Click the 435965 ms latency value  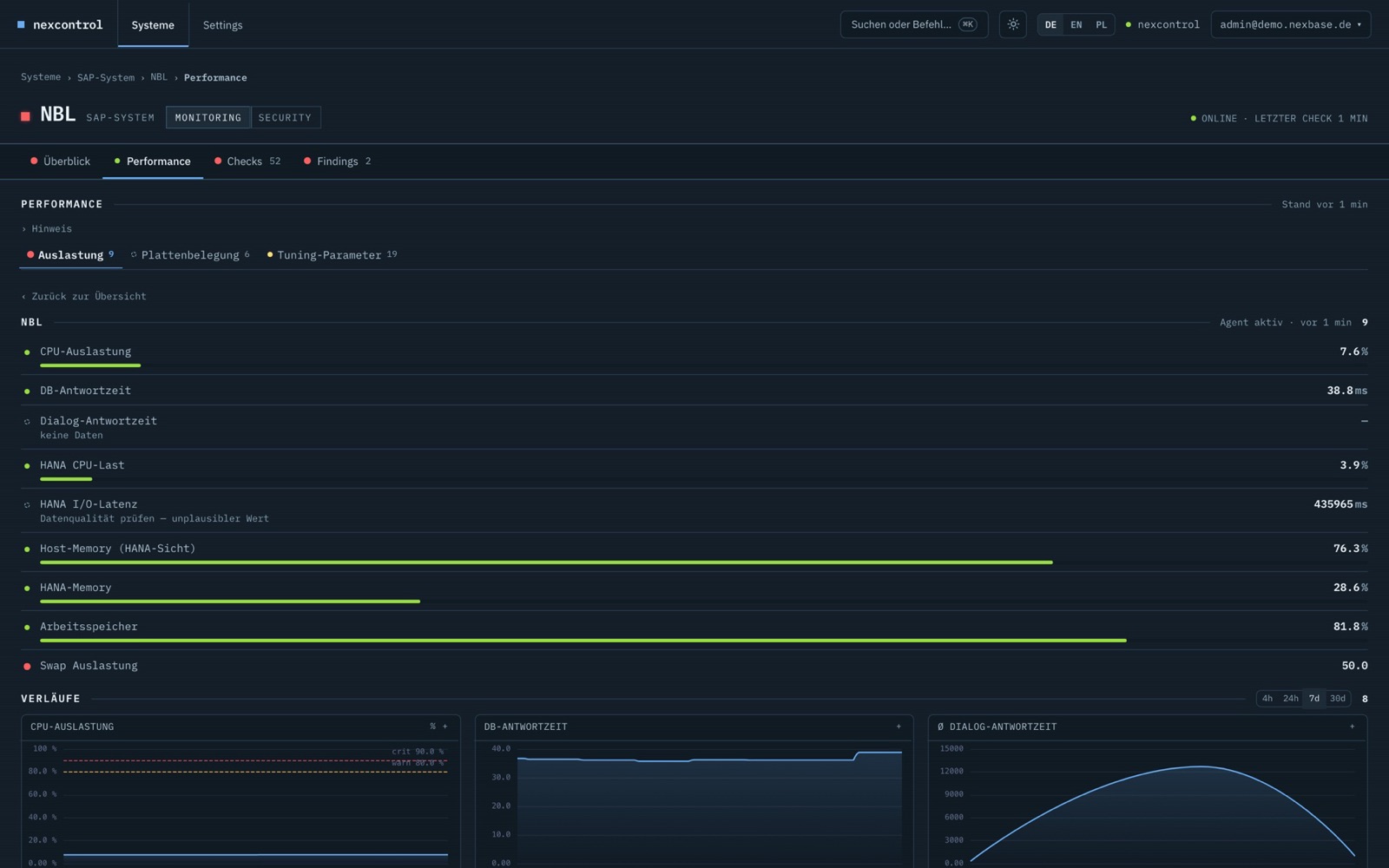(1340, 504)
